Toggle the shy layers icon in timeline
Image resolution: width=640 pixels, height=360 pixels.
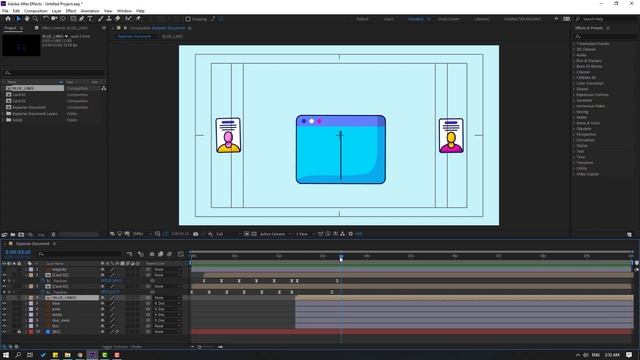pyautogui.click(x=151, y=254)
